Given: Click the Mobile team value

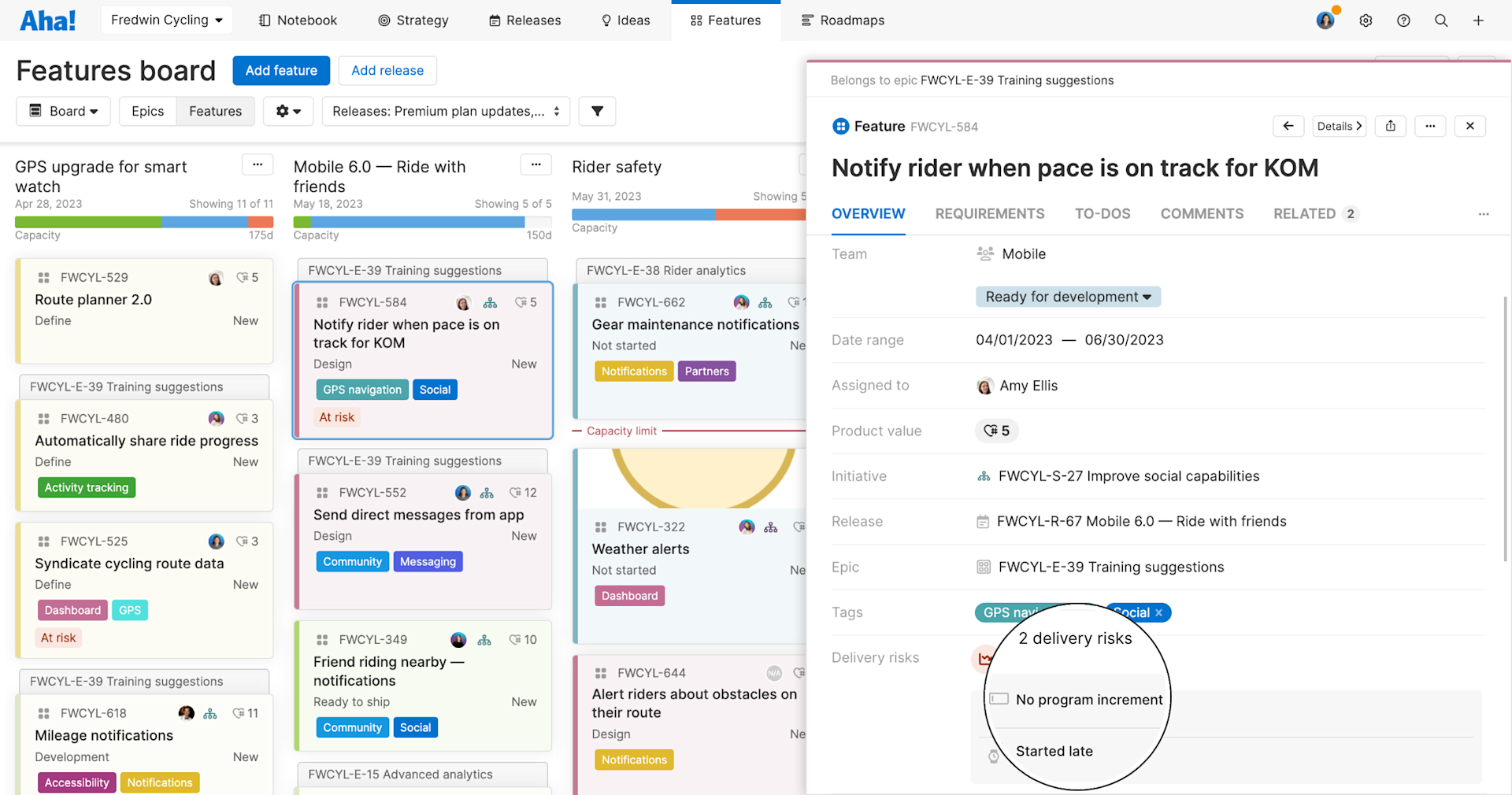Looking at the screenshot, I should [x=1024, y=254].
